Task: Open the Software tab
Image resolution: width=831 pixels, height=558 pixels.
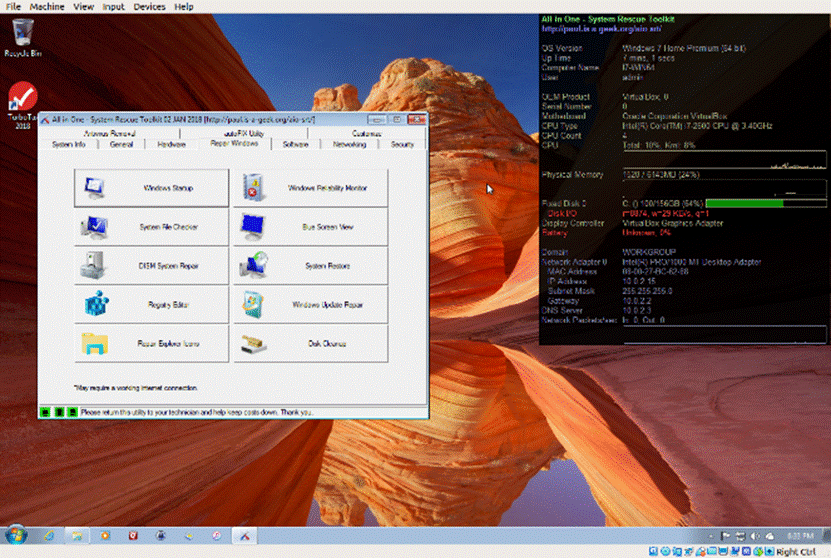Action: pyautogui.click(x=295, y=145)
